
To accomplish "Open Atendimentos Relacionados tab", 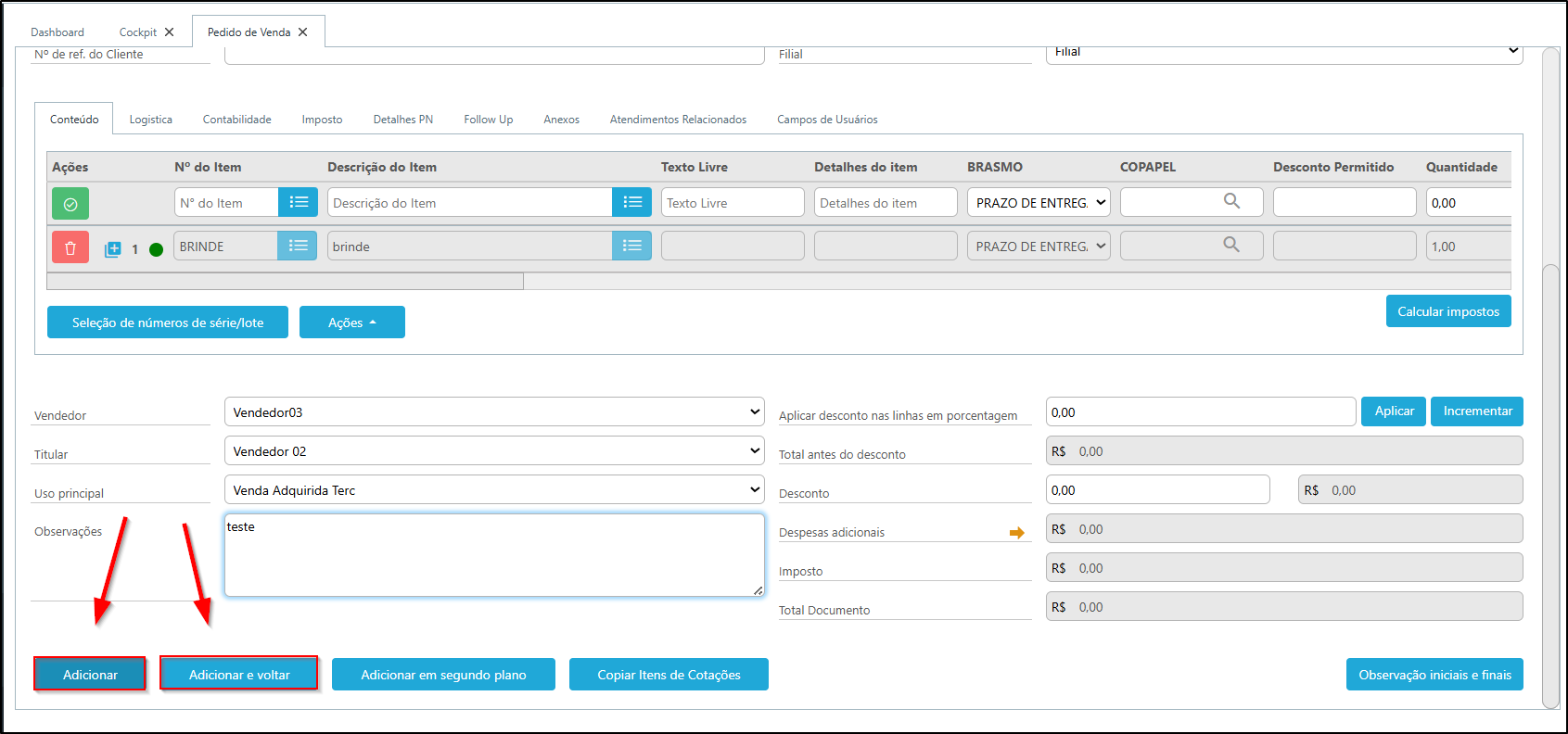I will (678, 120).
